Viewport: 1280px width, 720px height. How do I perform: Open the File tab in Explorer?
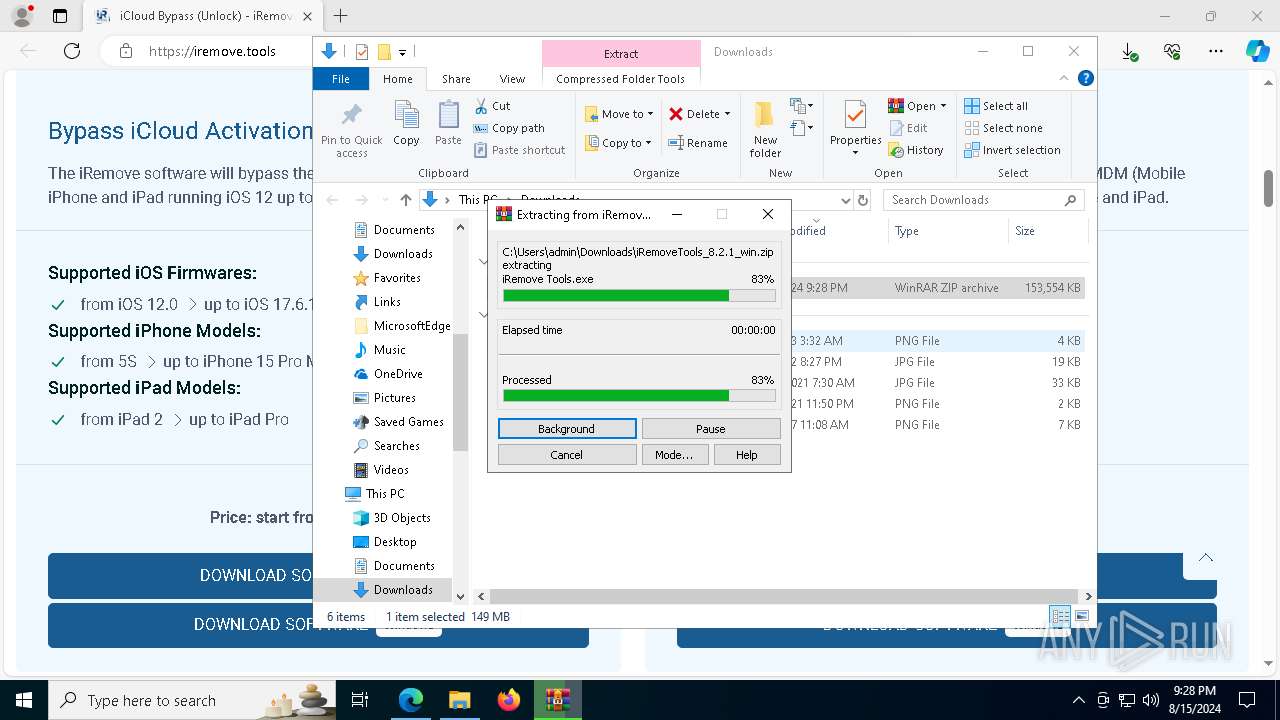pos(341,79)
